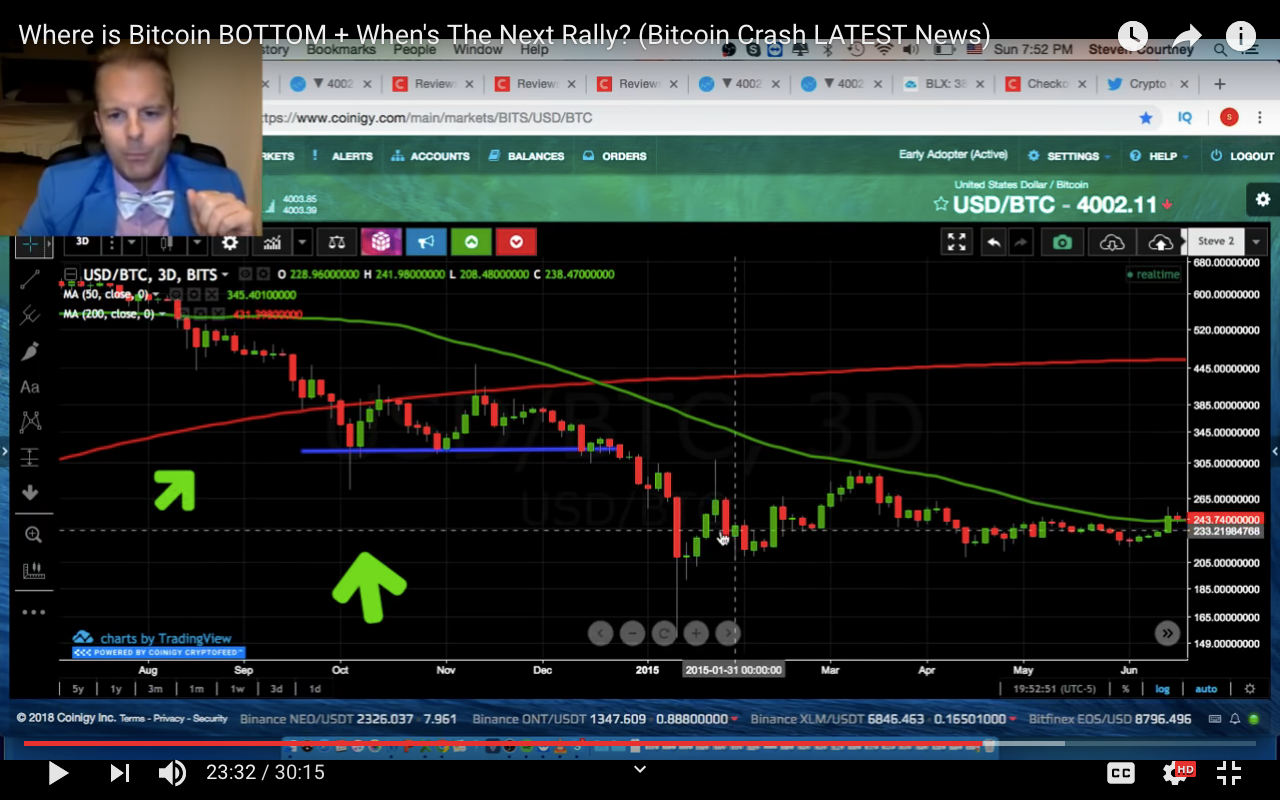Expand the SETTINGS menu

coord(1071,156)
